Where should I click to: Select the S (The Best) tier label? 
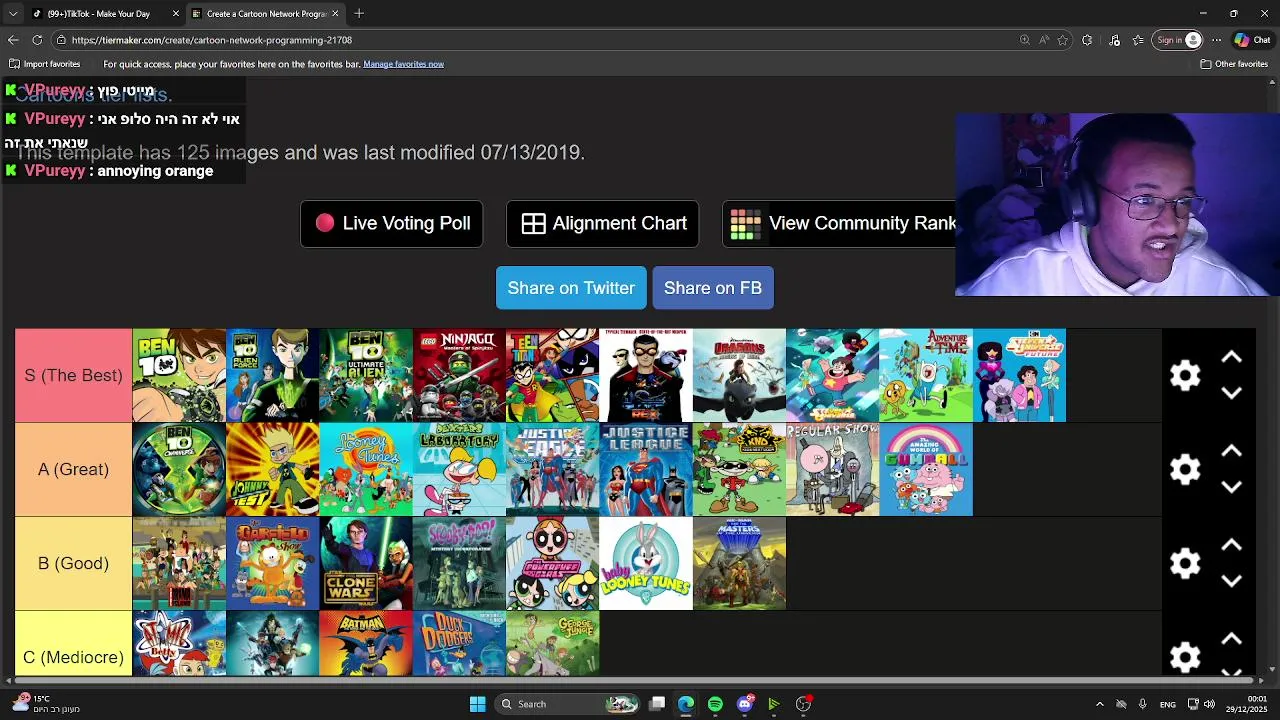click(73, 375)
